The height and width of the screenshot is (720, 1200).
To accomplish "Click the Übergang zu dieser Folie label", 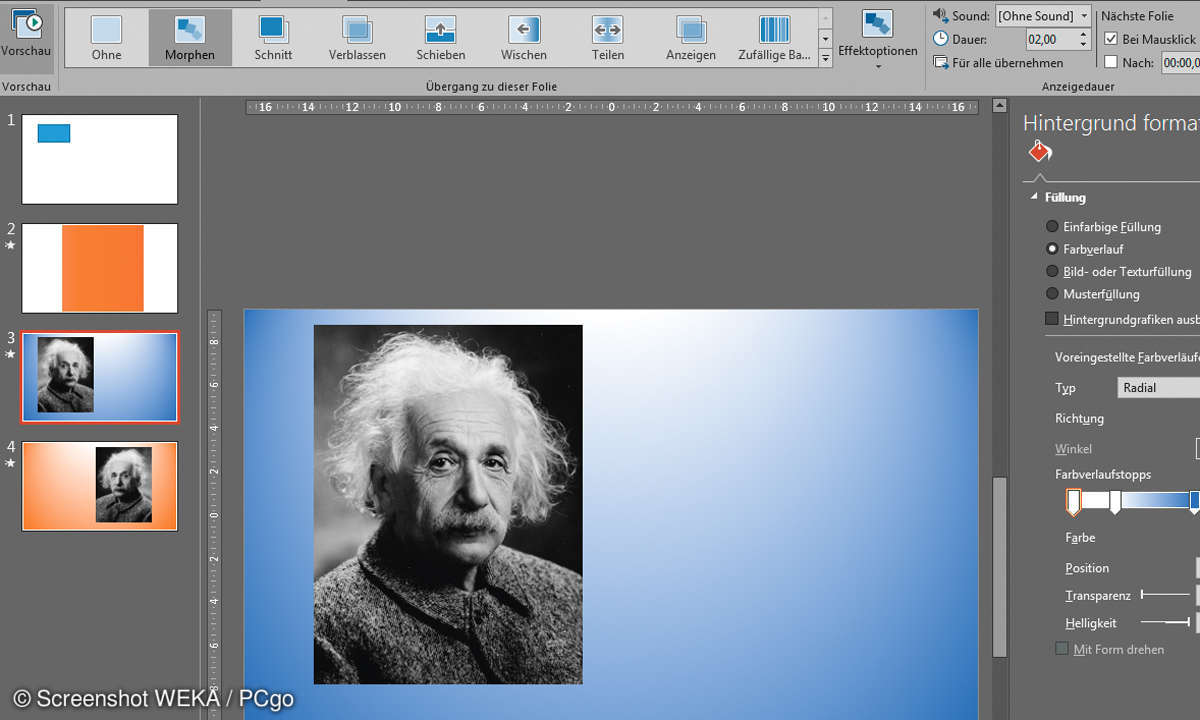I will tap(491, 87).
